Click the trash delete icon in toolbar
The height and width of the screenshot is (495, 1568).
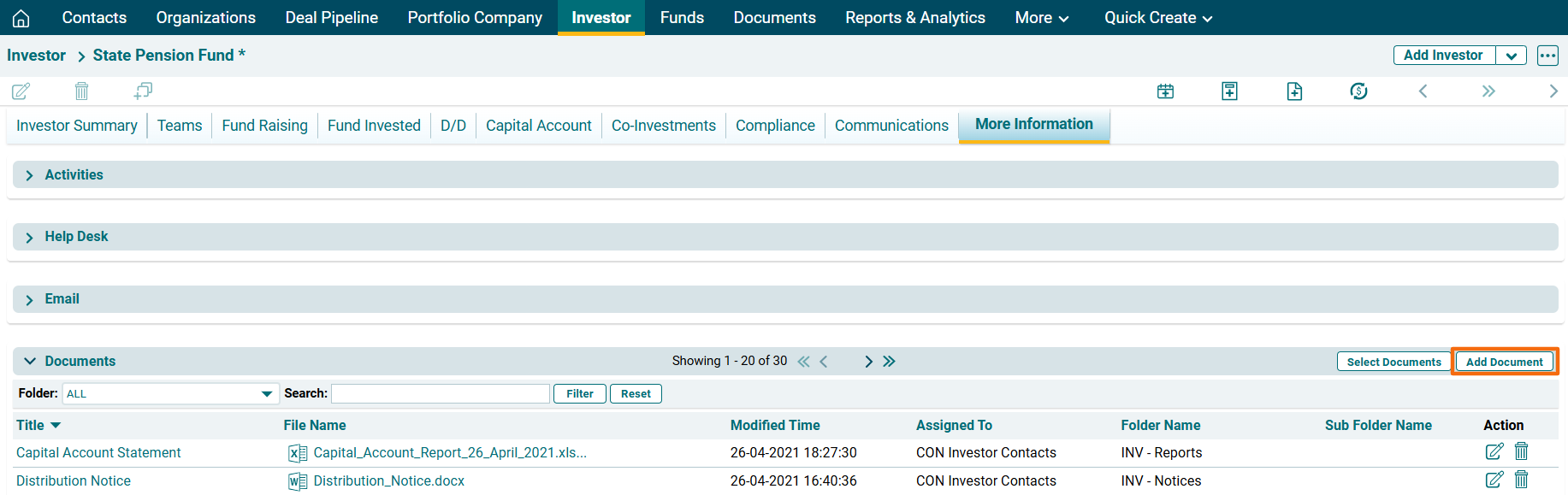coord(81,91)
